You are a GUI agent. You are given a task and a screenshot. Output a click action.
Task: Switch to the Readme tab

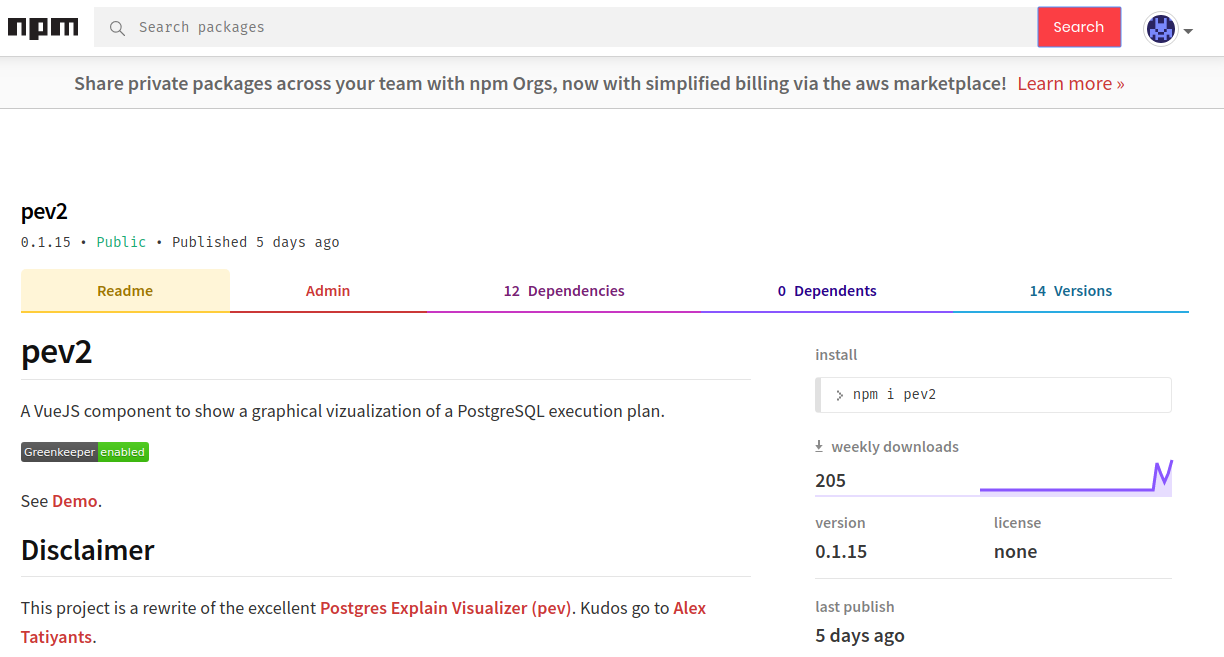125,291
